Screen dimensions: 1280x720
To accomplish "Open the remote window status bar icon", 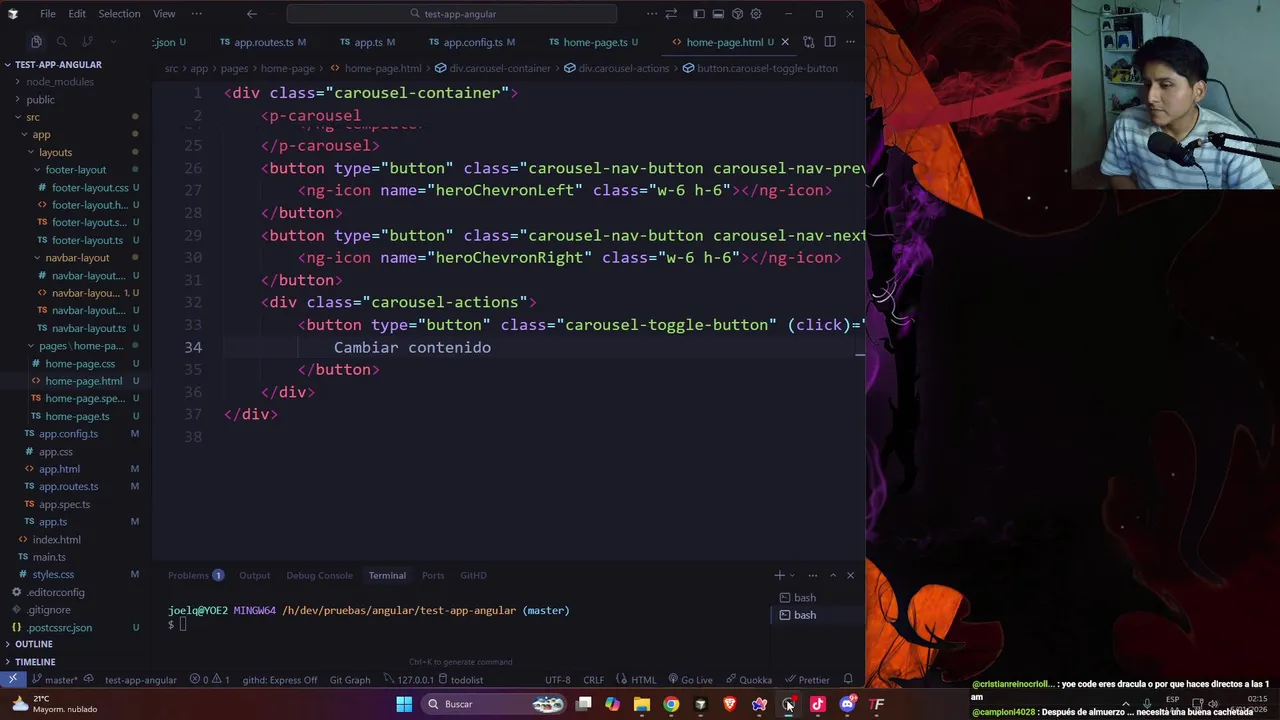I will pos(13,680).
